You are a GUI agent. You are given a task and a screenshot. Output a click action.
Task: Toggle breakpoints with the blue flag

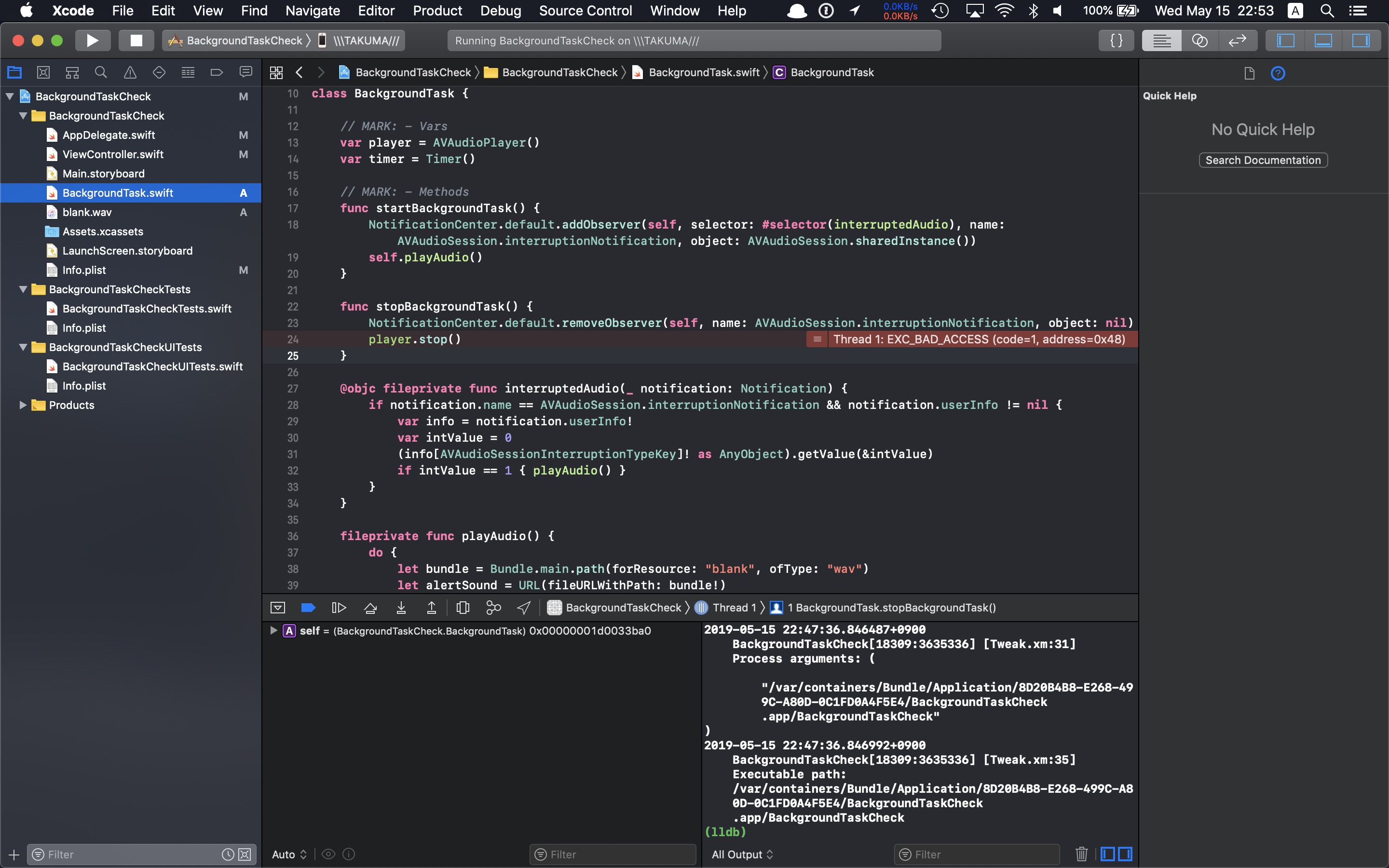[x=308, y=608]
